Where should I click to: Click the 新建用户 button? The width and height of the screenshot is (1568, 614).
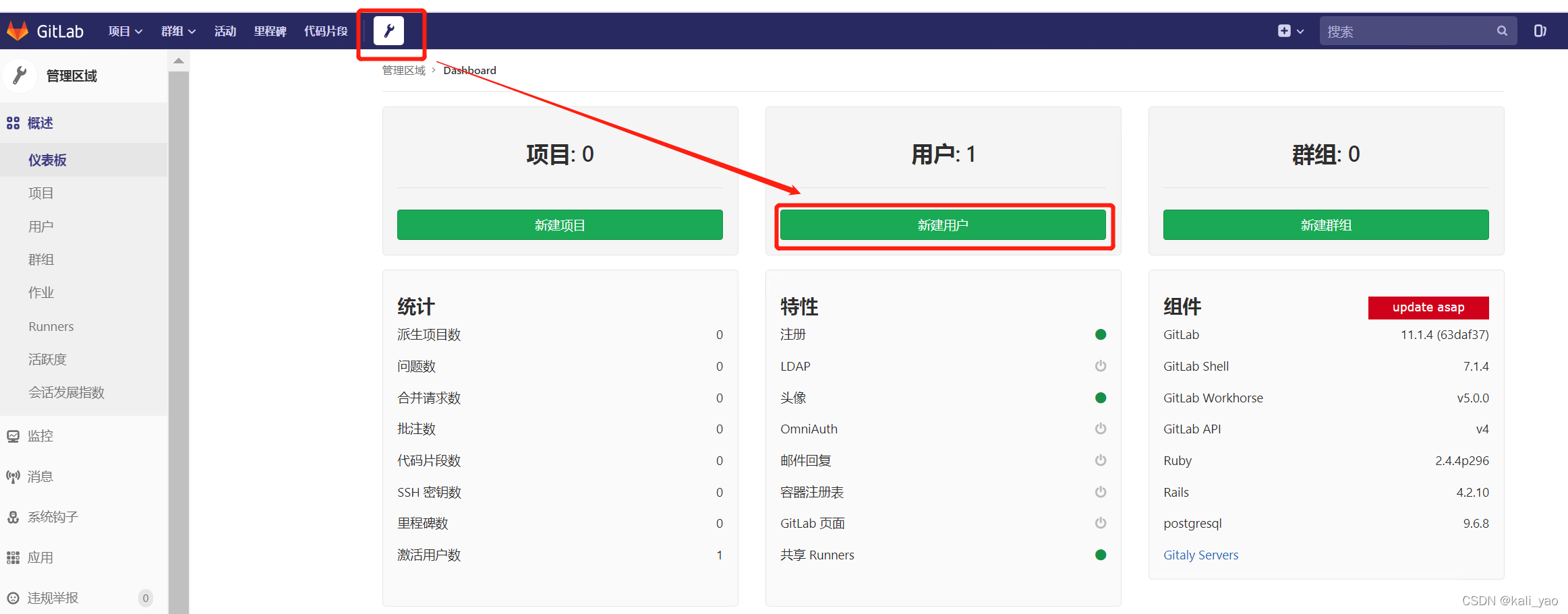943,225
